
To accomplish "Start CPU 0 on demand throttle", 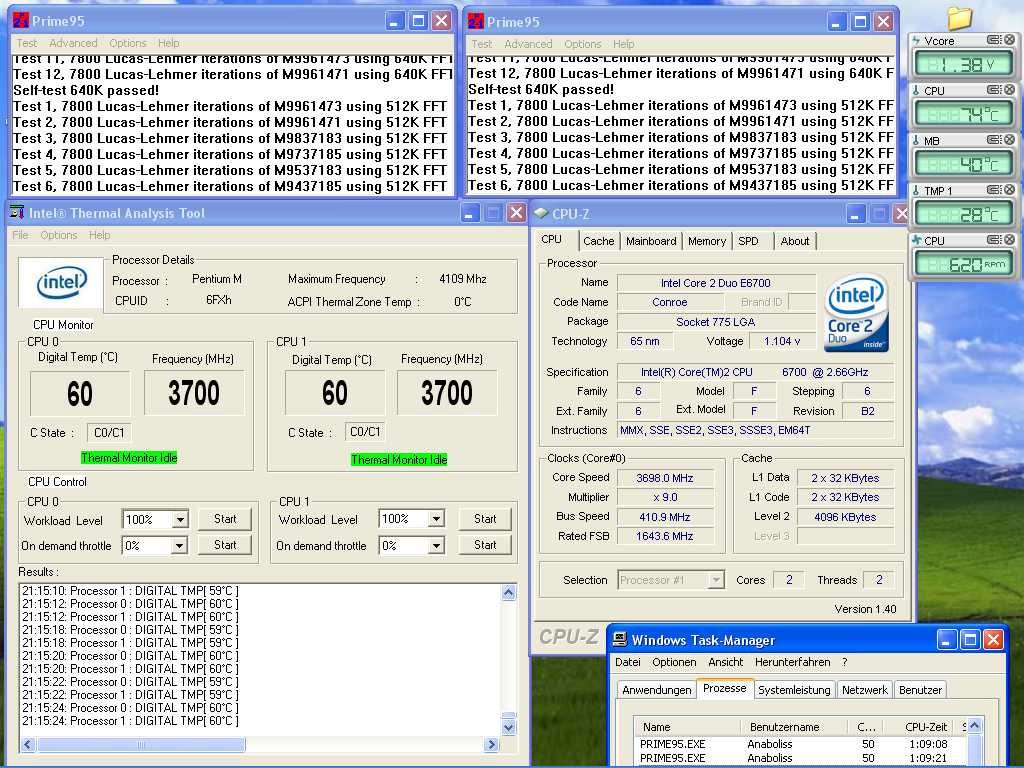I will pos(225,545).
